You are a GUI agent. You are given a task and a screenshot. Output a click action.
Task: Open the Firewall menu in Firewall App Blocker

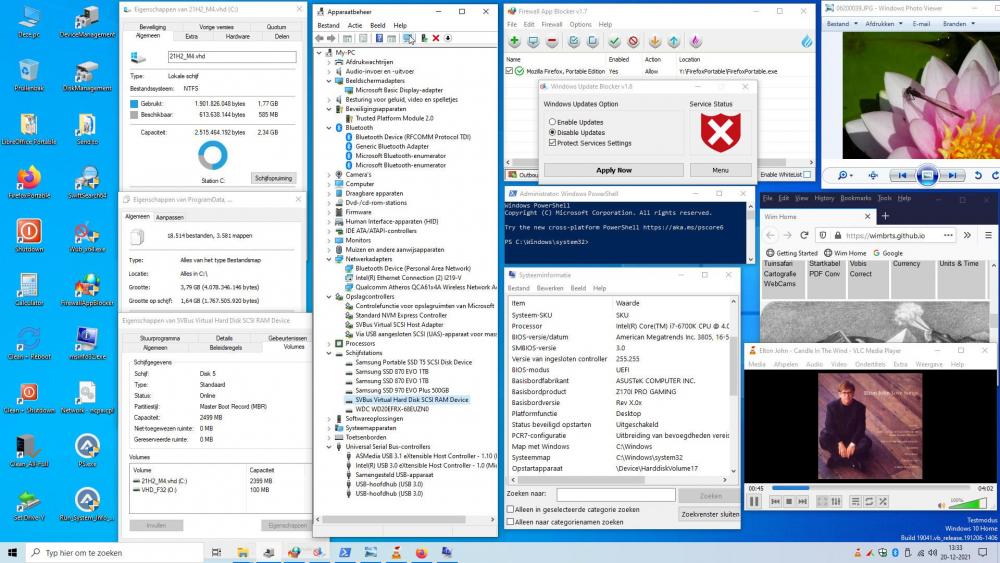552,24
